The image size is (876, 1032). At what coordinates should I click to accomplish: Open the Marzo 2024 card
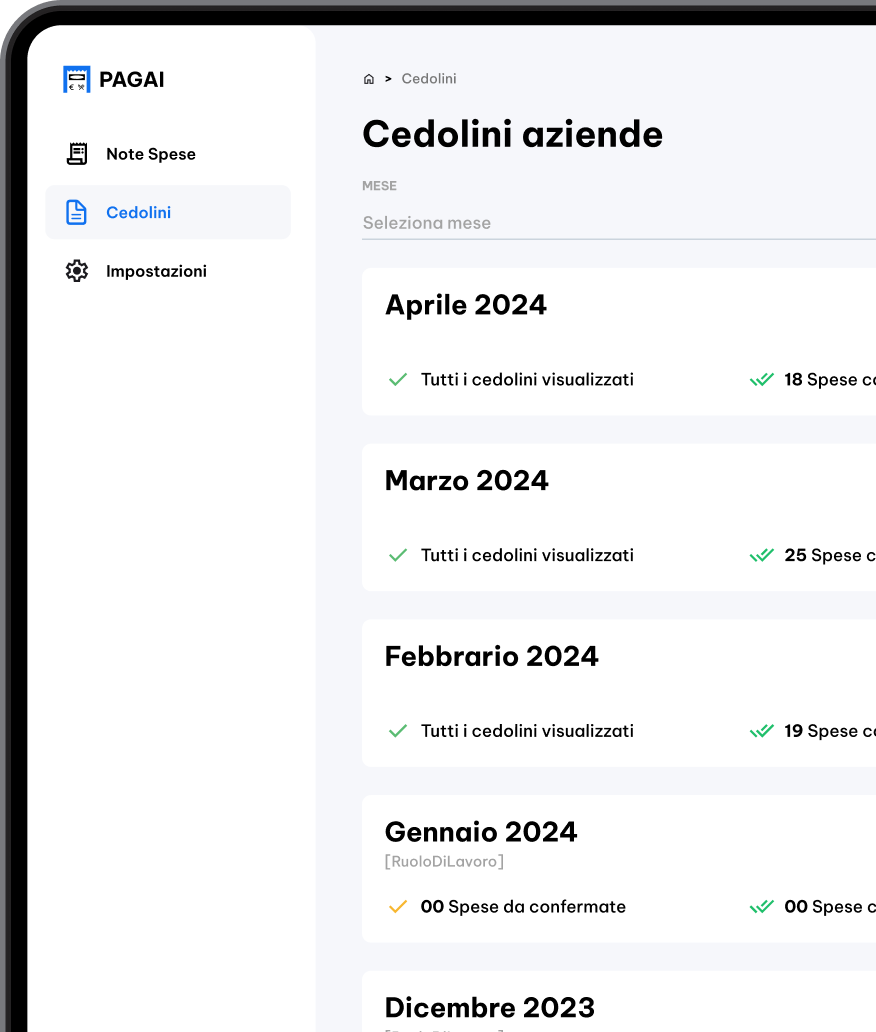click(619, 517)
